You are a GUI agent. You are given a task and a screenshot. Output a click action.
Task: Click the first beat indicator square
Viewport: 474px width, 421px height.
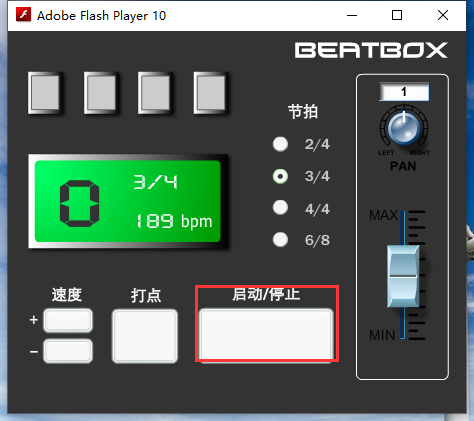[45, 93]
